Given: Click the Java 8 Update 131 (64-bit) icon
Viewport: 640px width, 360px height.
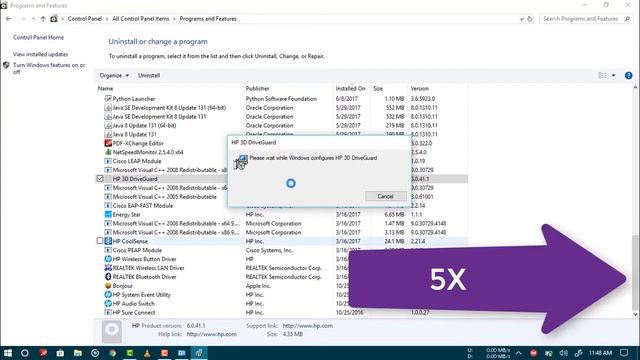Looking at the screenshot, I should [x=108, y=126].
